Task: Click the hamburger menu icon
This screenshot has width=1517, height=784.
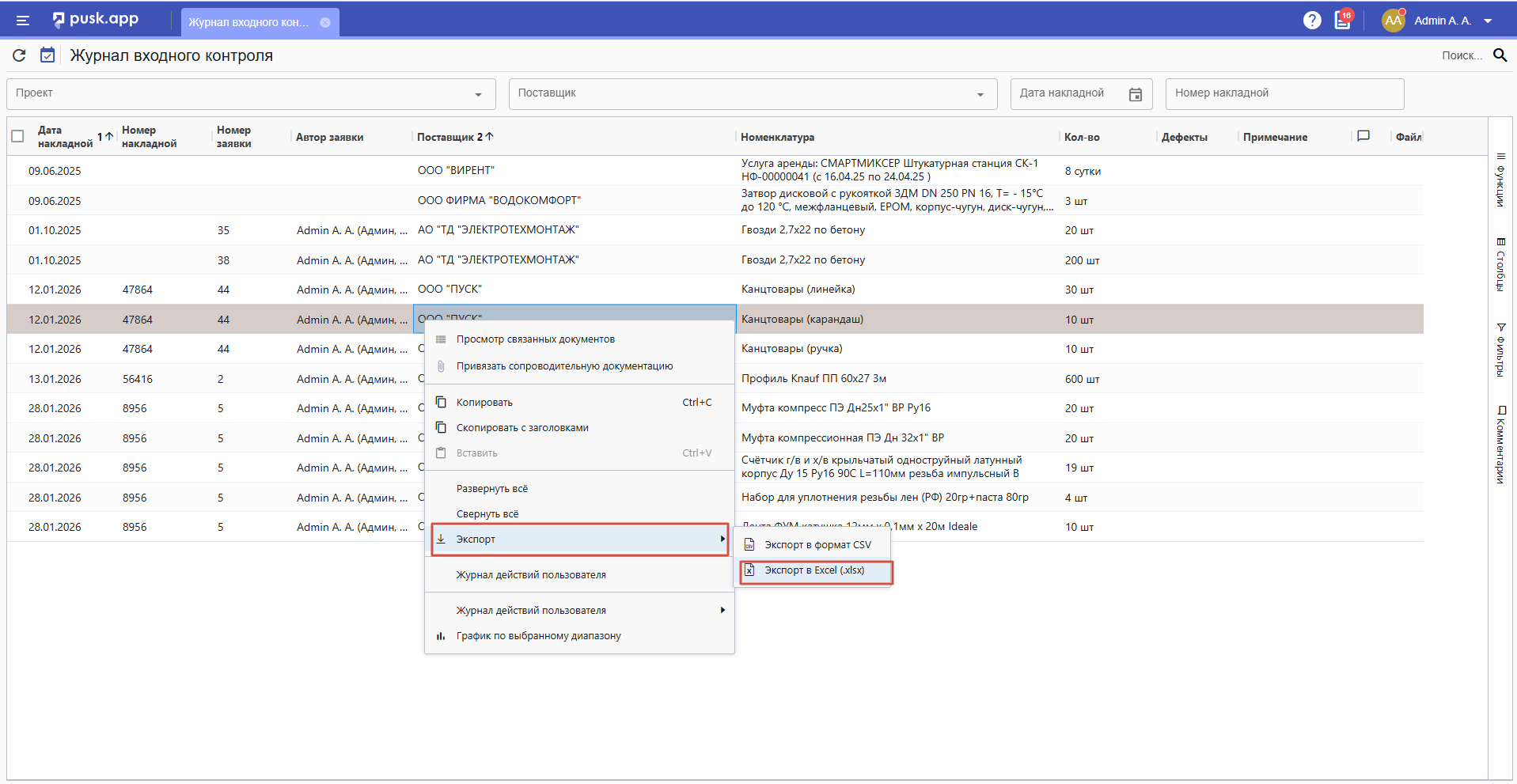Action: tap(23, 21)
